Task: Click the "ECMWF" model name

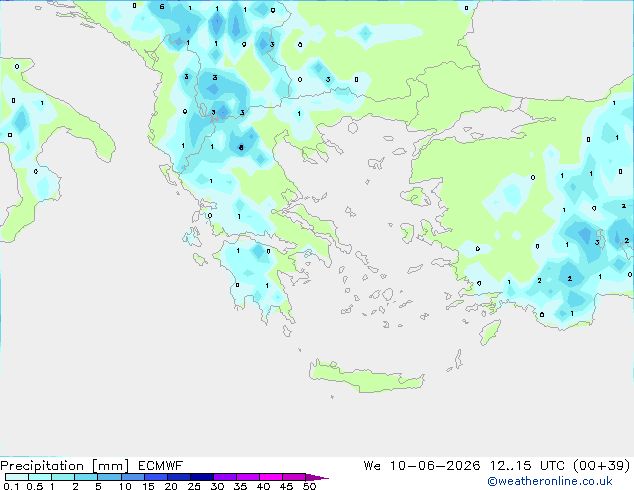Action: coord(161,466)
